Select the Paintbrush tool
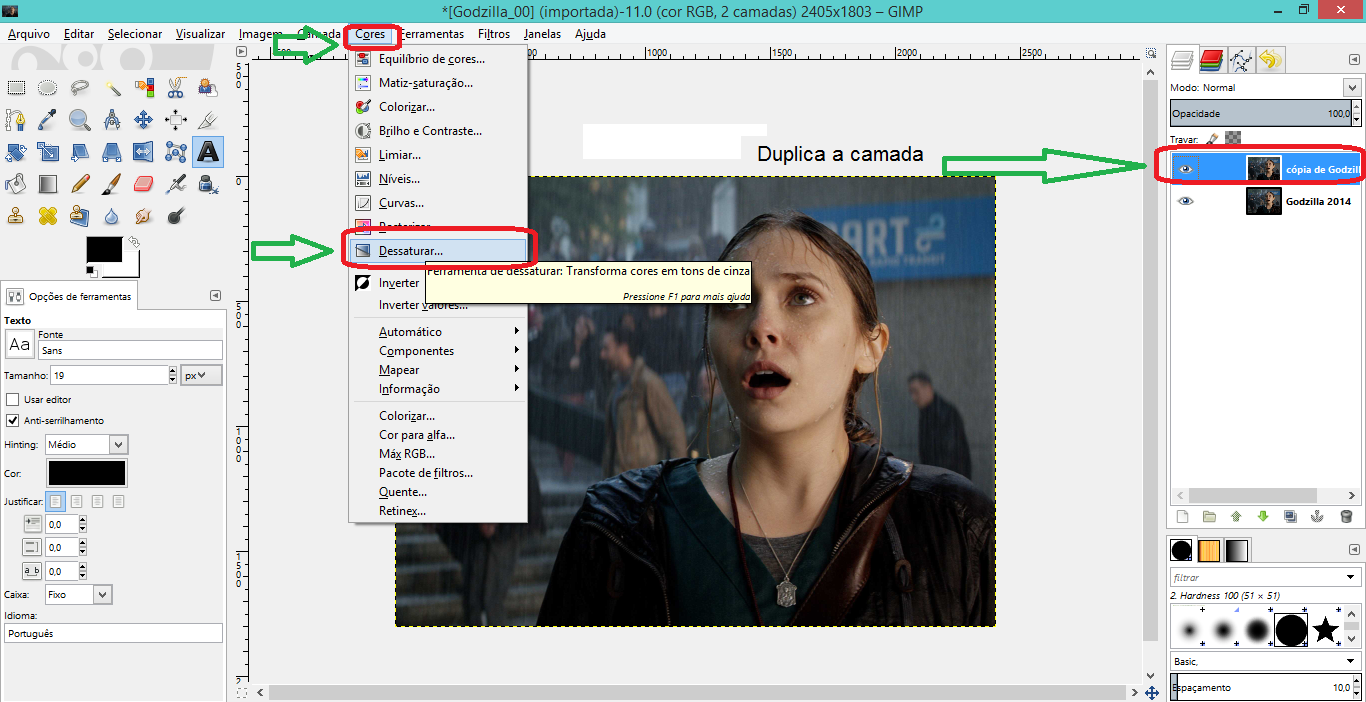Viewport: 1366px width, 702px height. pyautogui.click(x=111, y=184)
